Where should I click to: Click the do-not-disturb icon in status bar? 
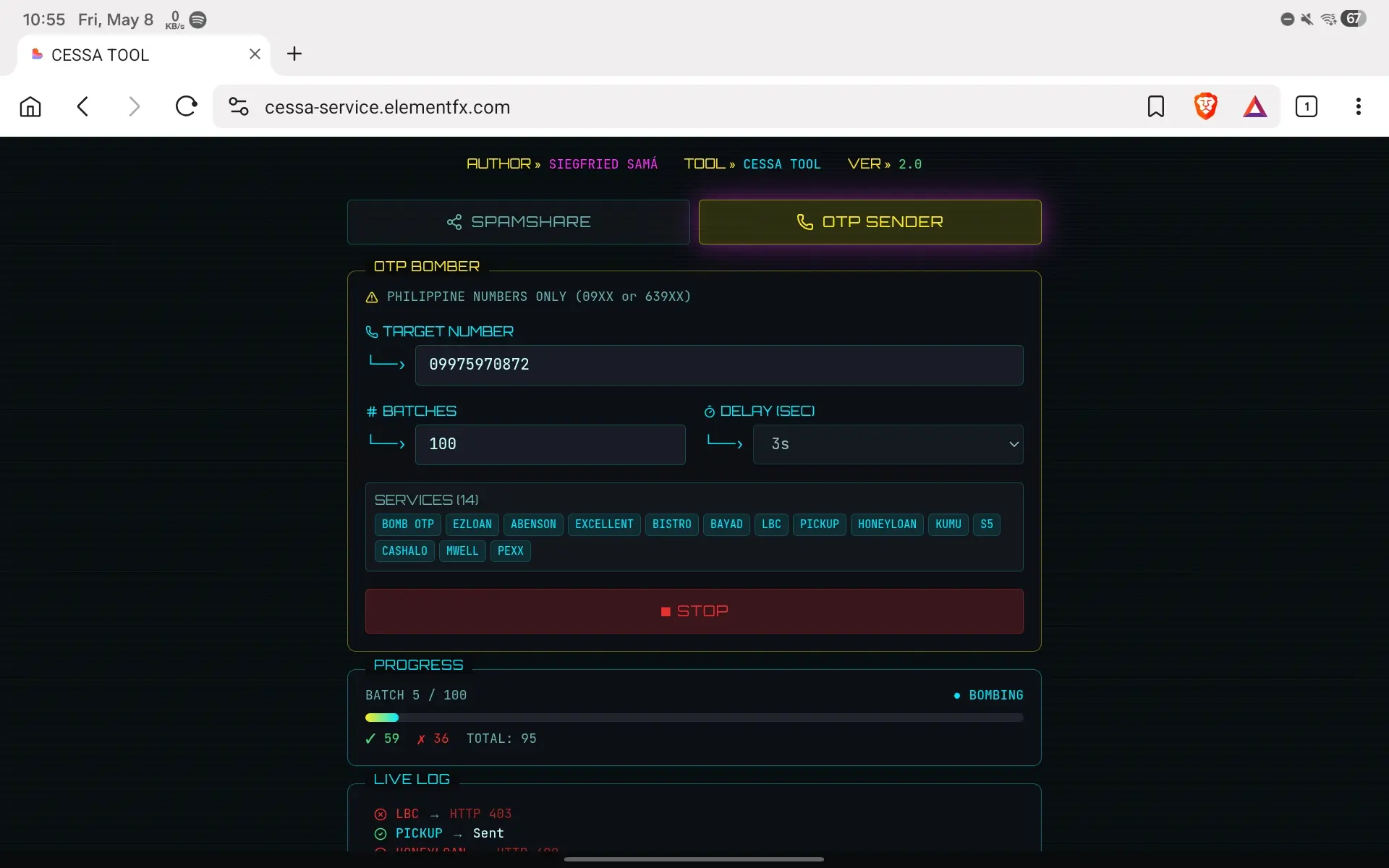[x=1288, y=20]
